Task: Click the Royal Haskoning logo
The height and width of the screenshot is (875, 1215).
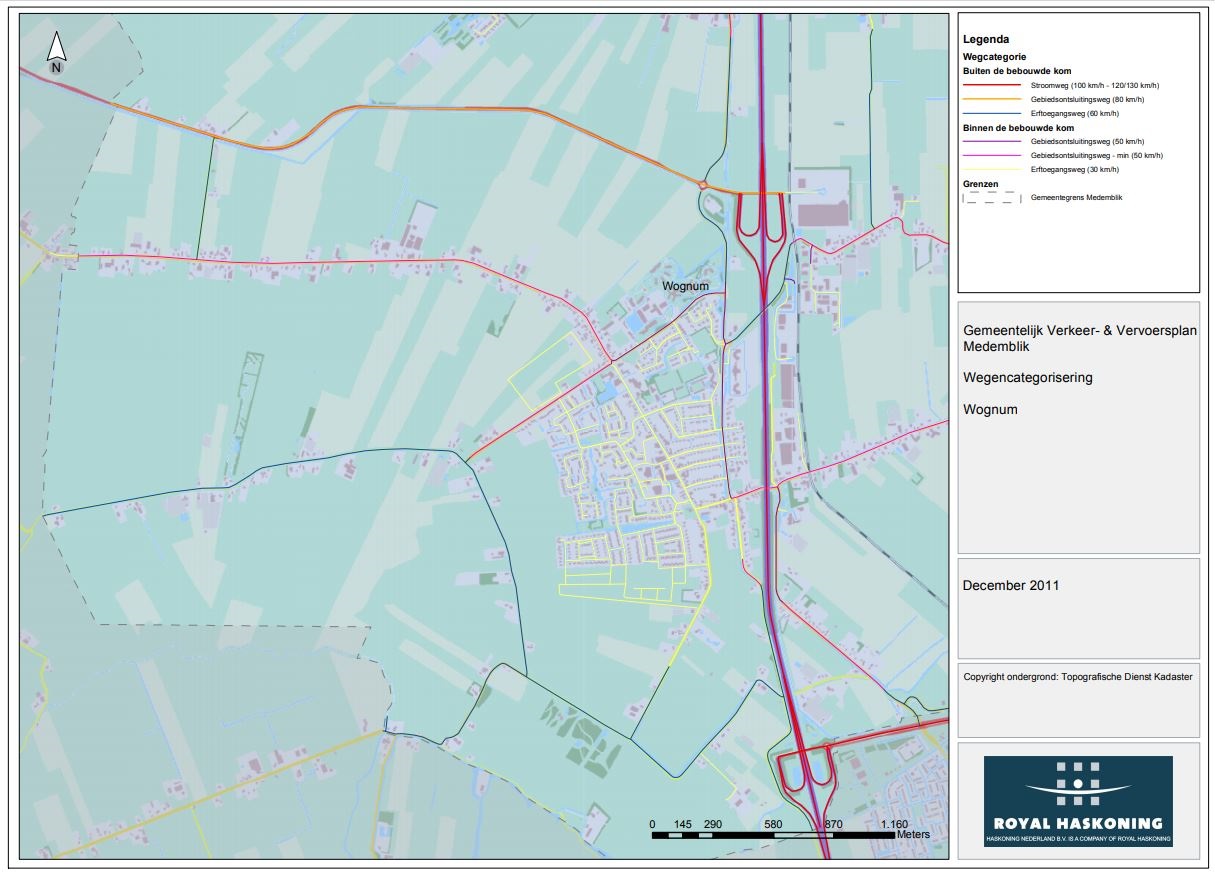Action: coord(1078,801)
